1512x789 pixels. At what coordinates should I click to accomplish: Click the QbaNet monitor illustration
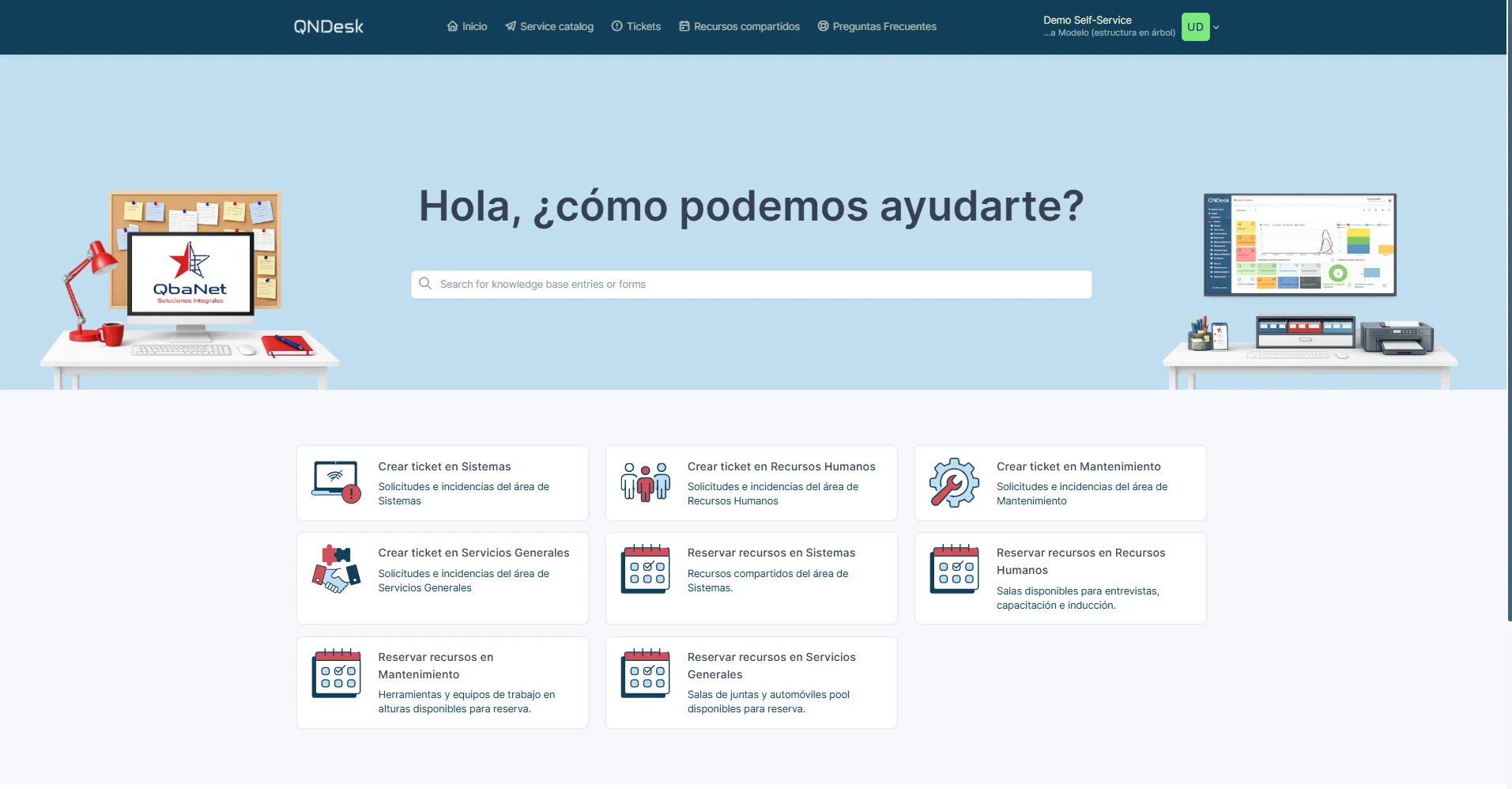tap(190, 274)
